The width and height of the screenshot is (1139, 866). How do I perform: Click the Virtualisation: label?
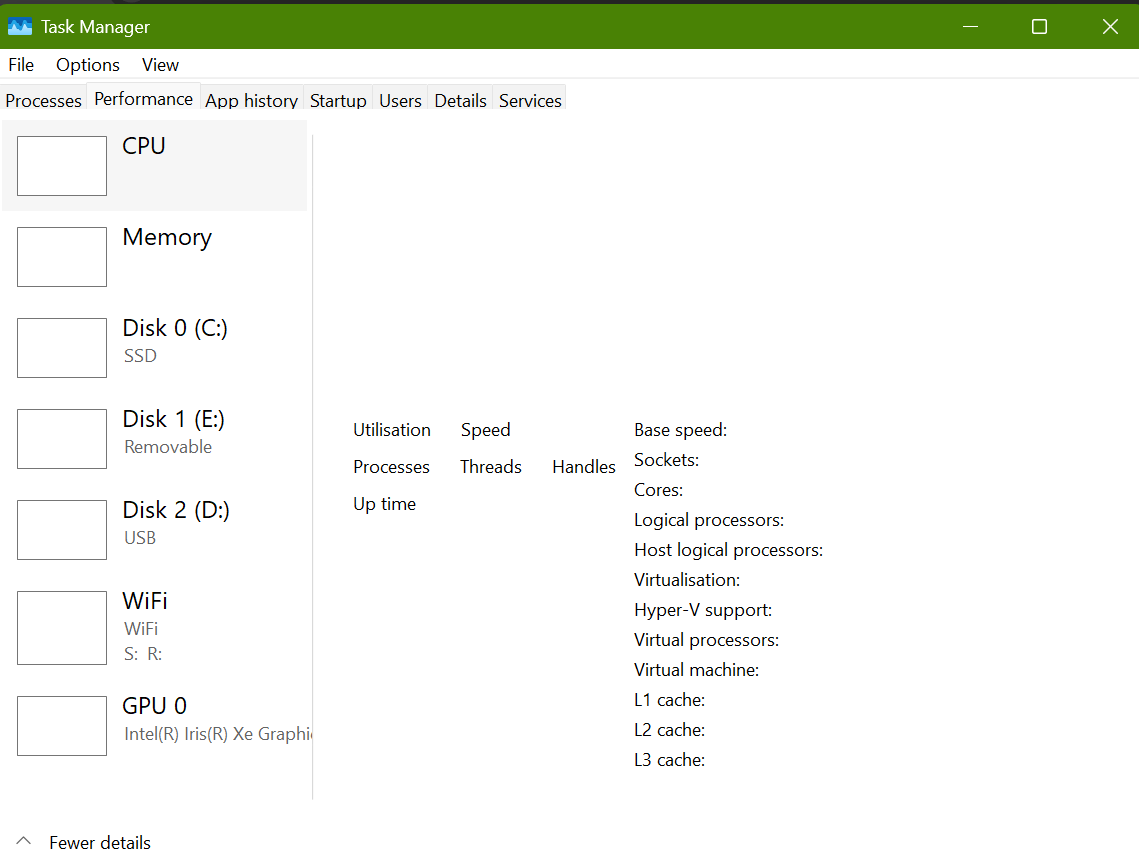click(687, 580)
